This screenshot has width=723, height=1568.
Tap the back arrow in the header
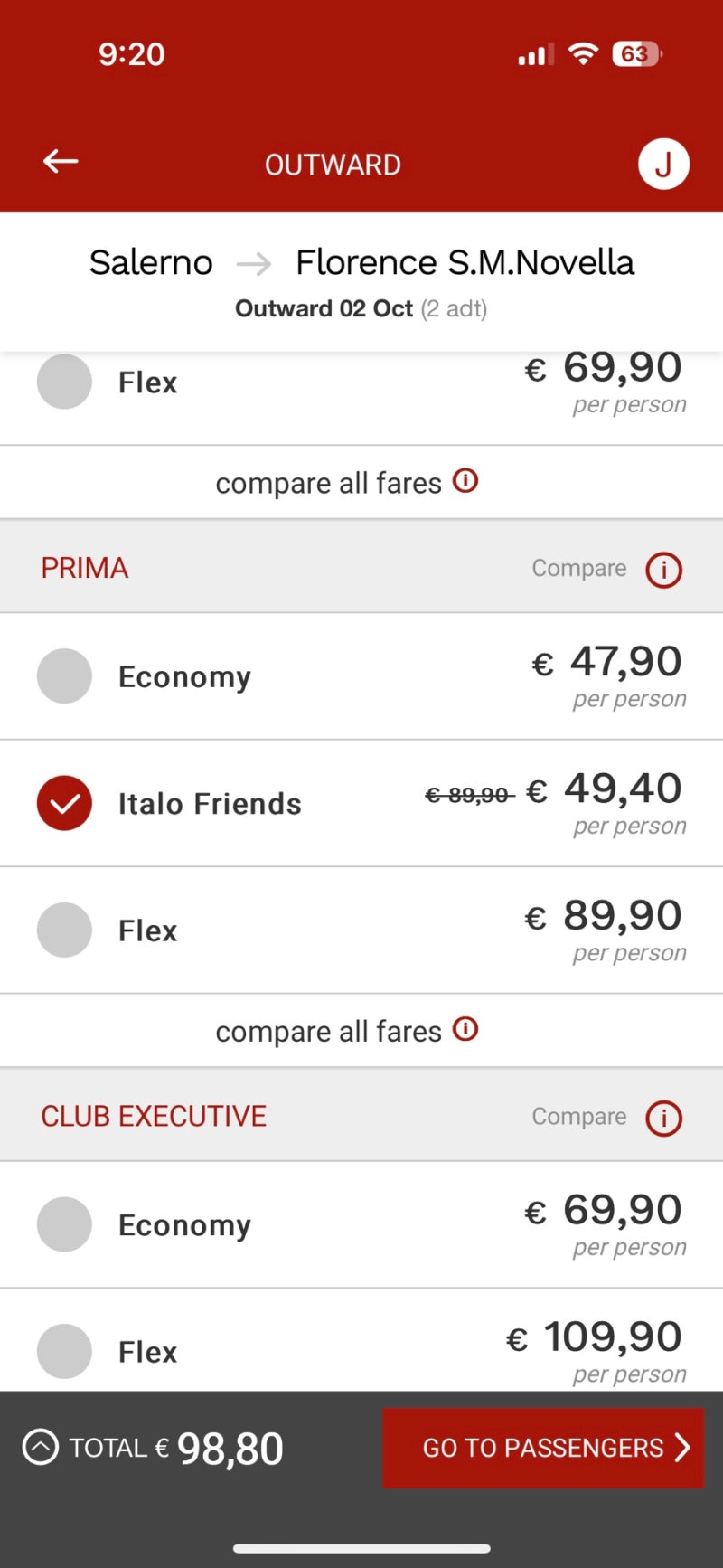(61, 162)
